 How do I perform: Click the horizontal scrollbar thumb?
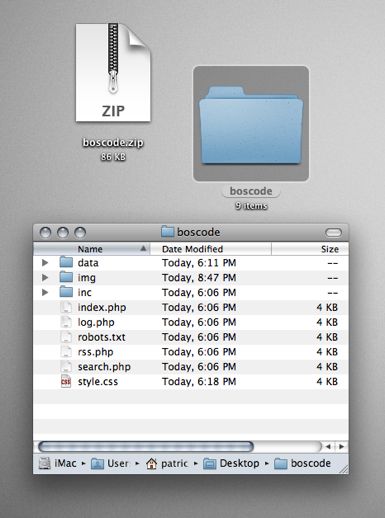pos(146,446)
